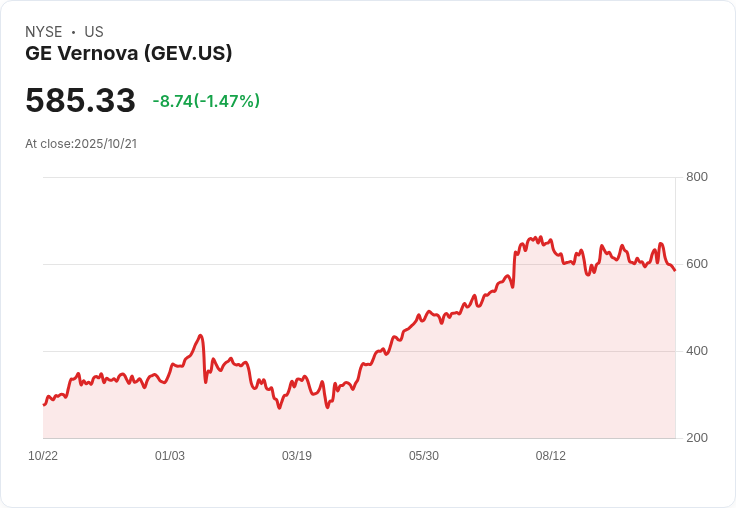Viewport: 736px width, 508px height.
Task: Click the dot separator between NYSE and US
Action: 73,32
